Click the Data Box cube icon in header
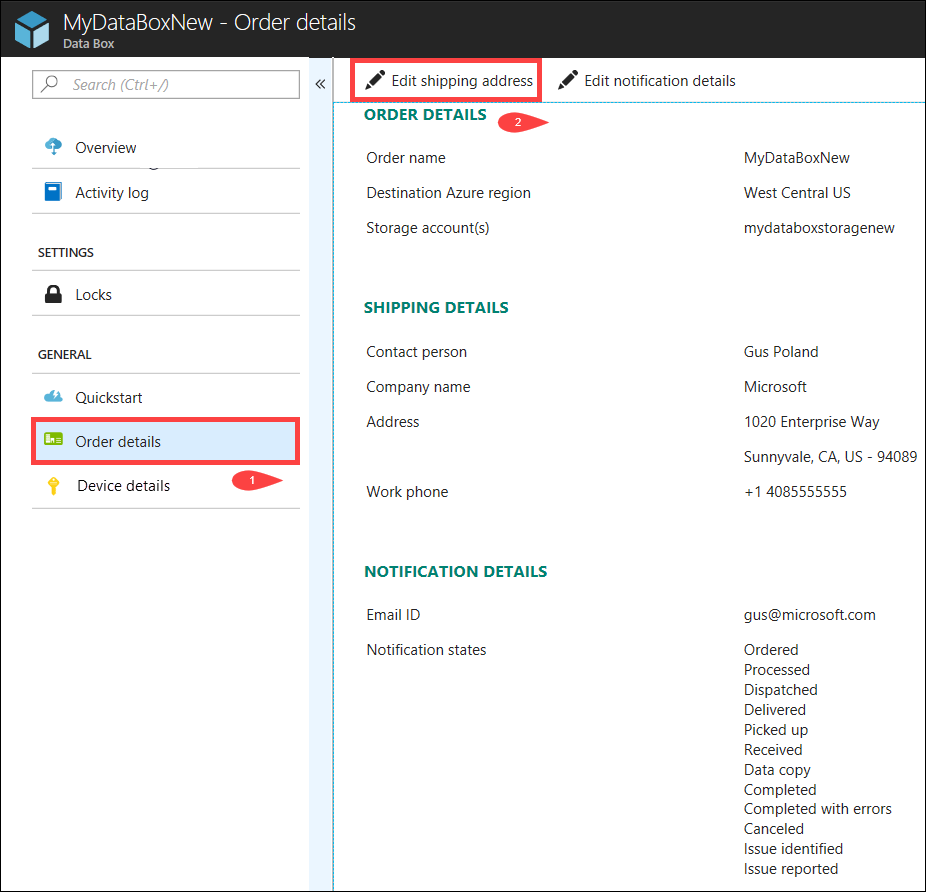Viewport: 926px width, 892px height. (x=30, y=28)
